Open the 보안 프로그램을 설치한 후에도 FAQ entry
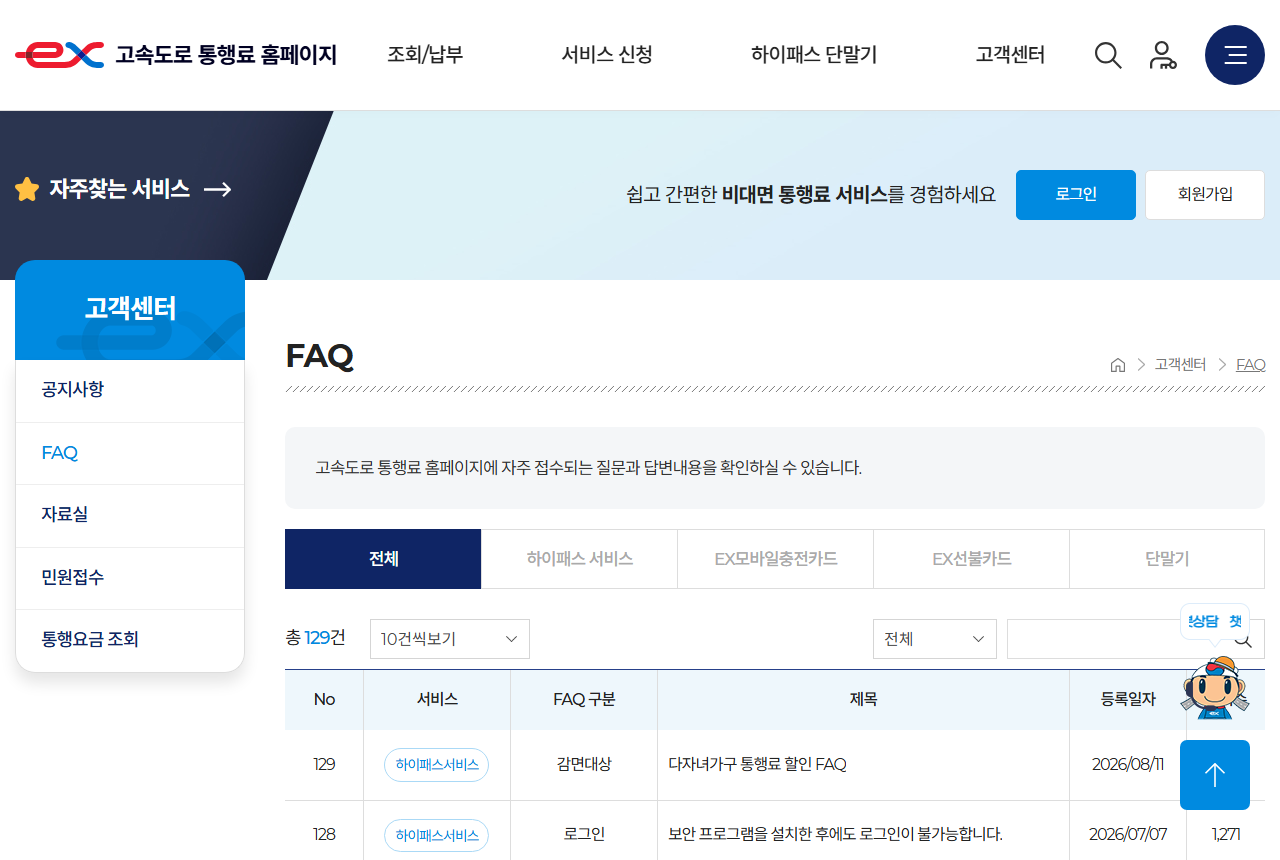Viewport: 1280px width, 860px height. point(835,835)
